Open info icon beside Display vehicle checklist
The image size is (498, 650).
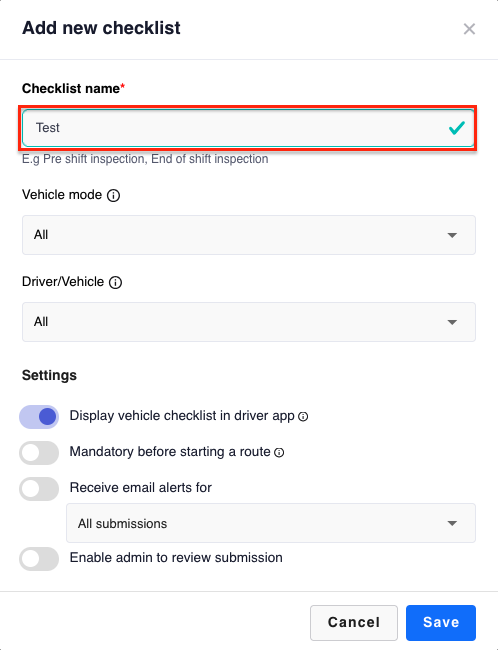click(303, 417)
